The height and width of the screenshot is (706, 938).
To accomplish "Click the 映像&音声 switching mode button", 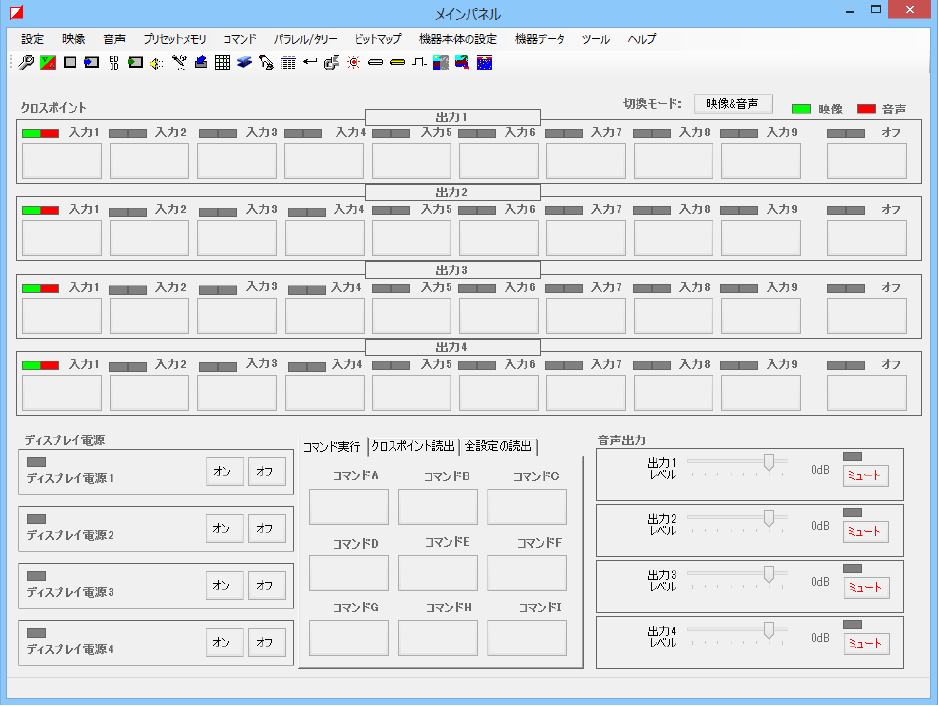I will click(733, 104).
